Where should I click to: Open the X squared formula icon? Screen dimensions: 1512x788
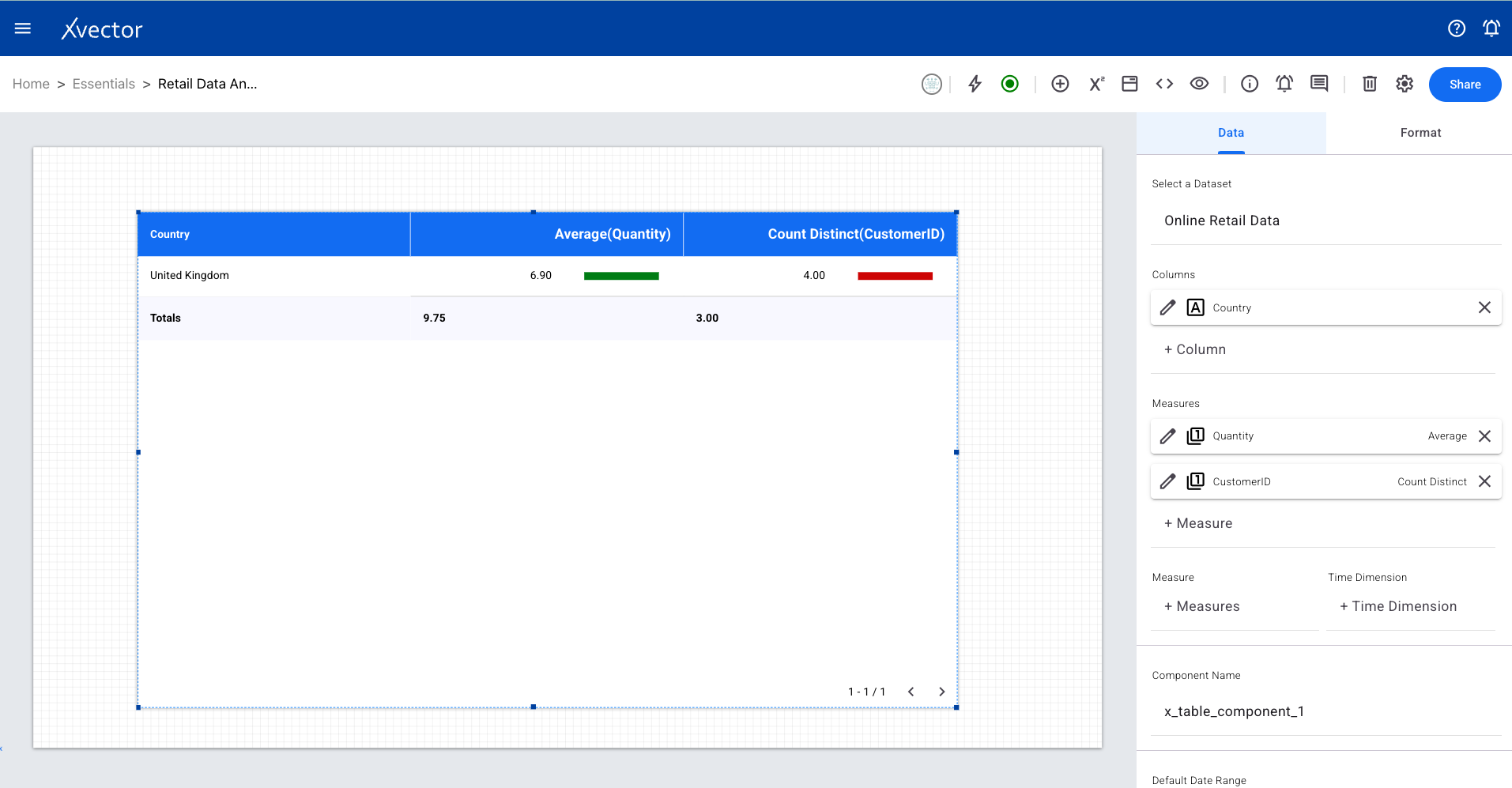[1096, 84]
